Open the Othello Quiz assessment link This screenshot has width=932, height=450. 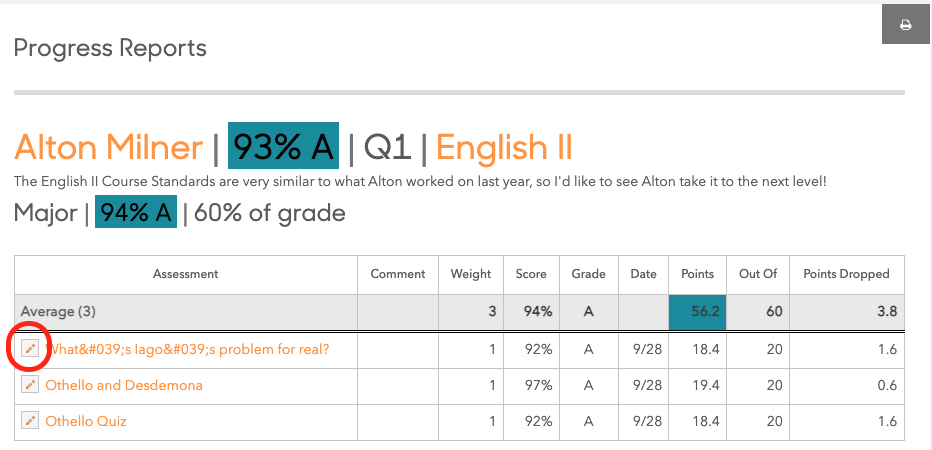click(x=86, y=421)
